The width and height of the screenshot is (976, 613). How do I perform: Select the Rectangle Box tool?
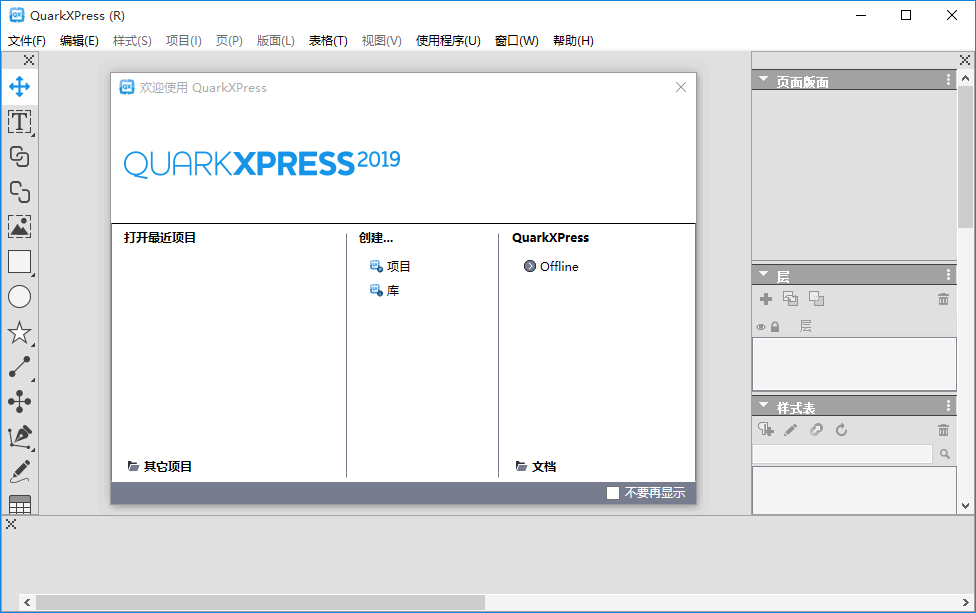(x=19, y=262)
